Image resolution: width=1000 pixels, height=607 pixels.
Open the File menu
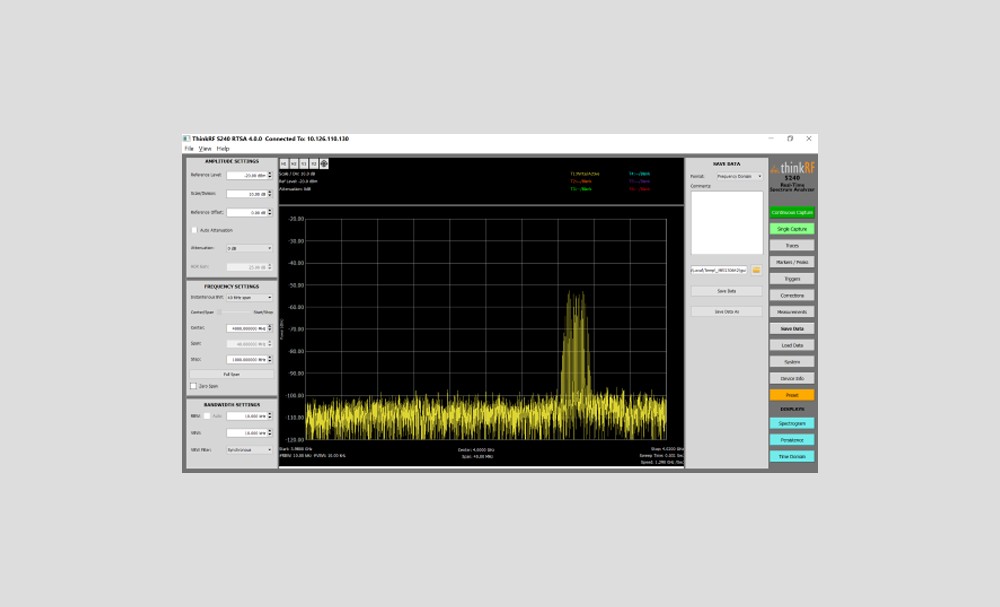tap(189, 148)
